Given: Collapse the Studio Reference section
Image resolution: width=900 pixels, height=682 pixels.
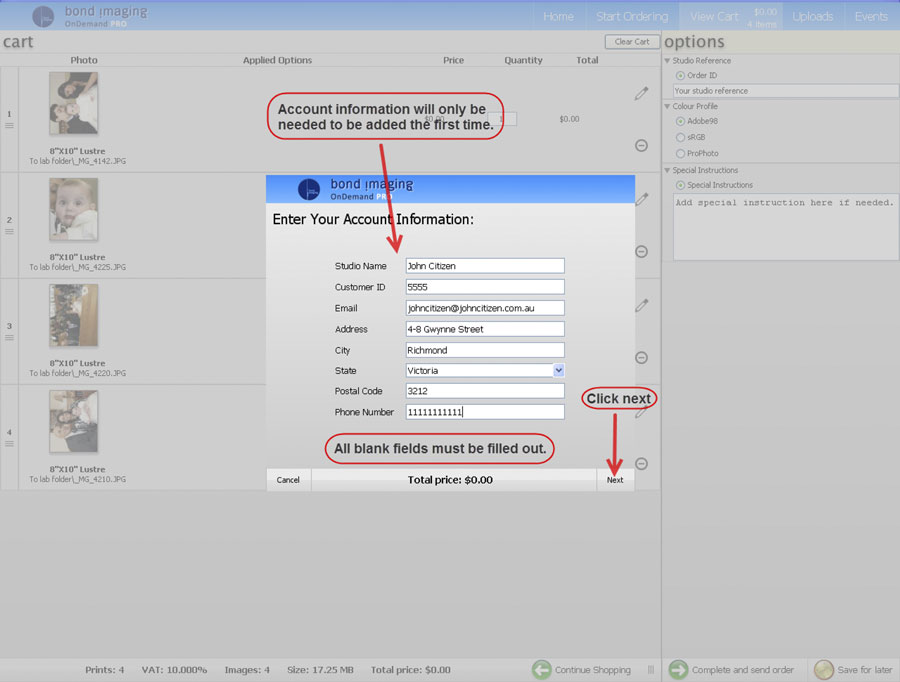Looking at the screenshot, I should click(x=667, y=61).
